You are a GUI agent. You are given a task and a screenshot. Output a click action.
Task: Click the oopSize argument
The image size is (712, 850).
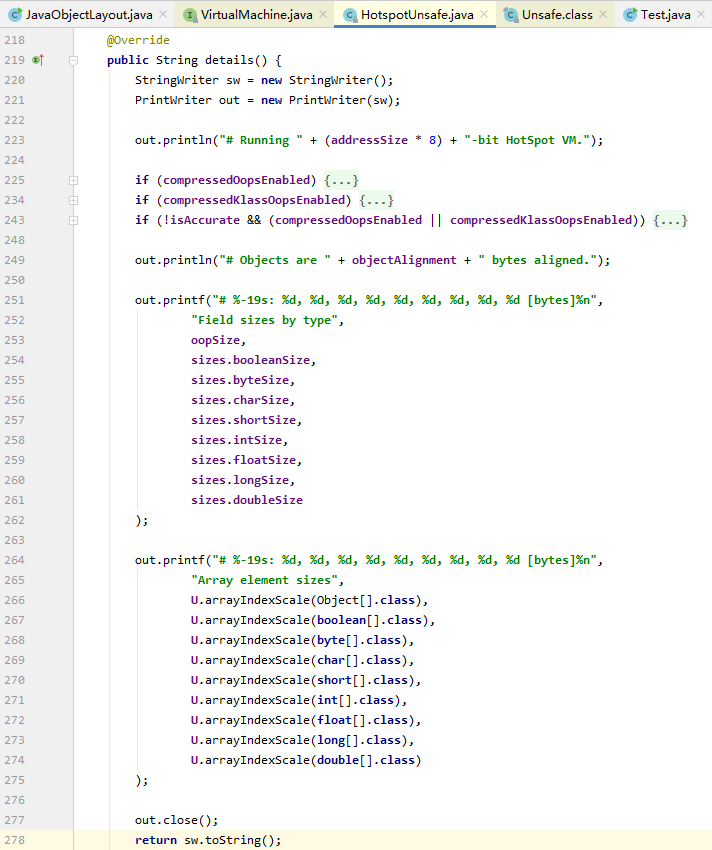pyautogui.click(x=215, y=340)
